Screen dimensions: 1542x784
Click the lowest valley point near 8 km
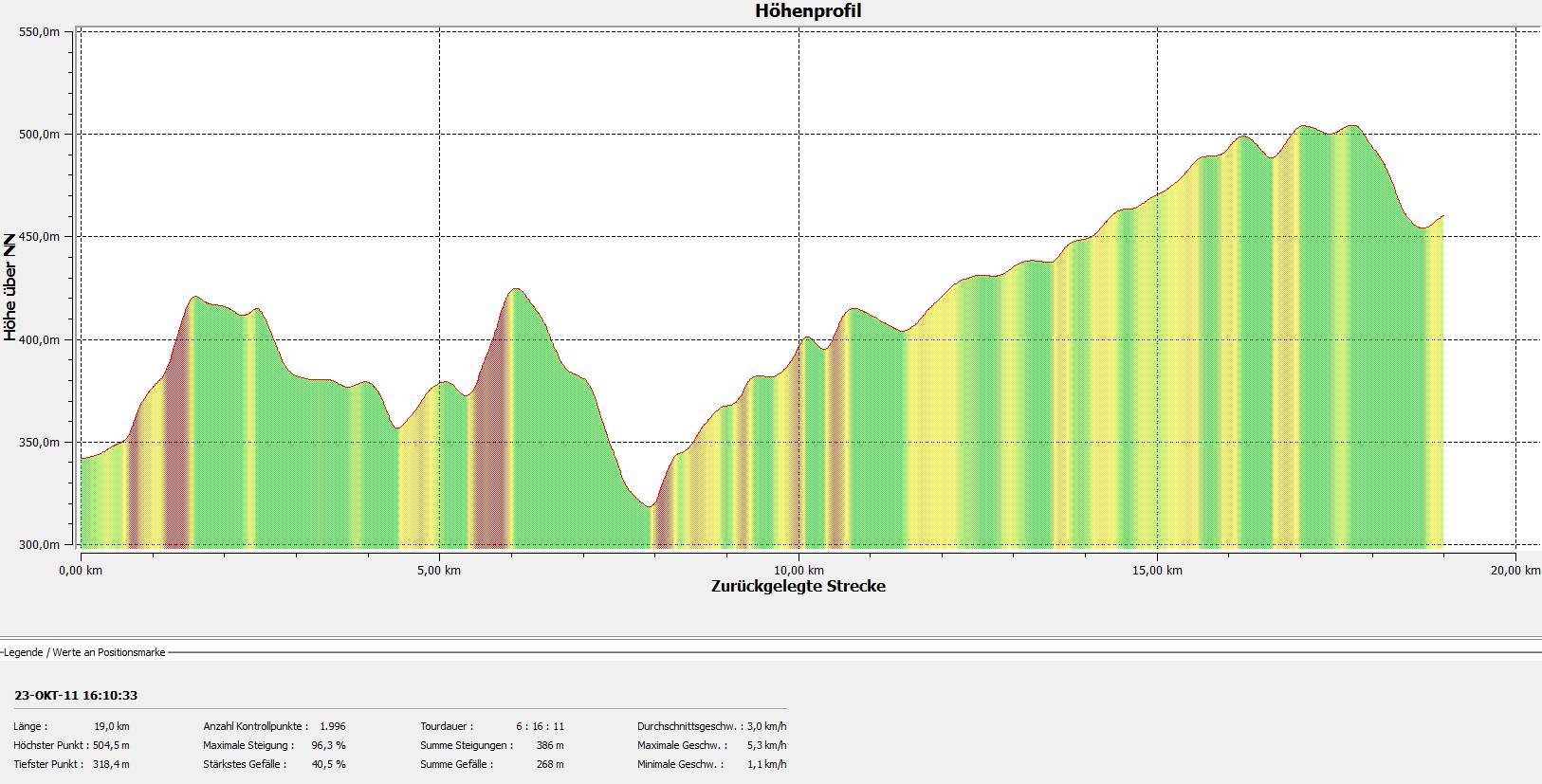650,506
